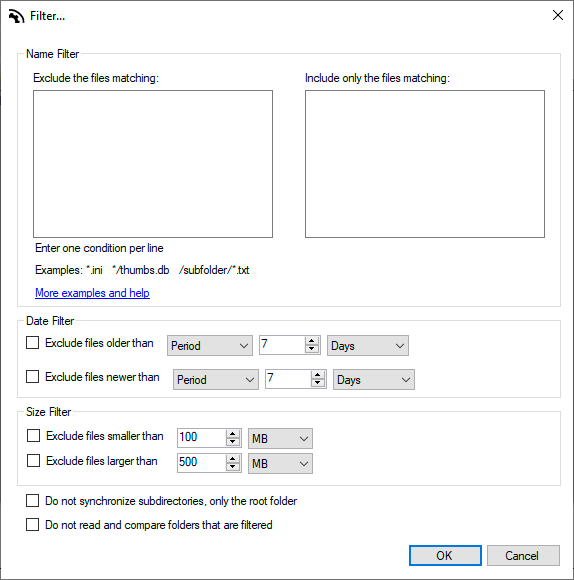Image resolution: width=574 pixels, height=580 pixels.
Task: Click the Name Filter group label
Action: click(53, 54)
